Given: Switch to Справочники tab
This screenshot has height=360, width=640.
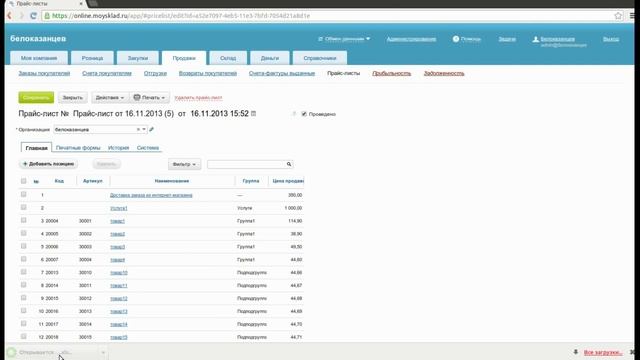Looking at the screenshot, I should tap(320, 58).
